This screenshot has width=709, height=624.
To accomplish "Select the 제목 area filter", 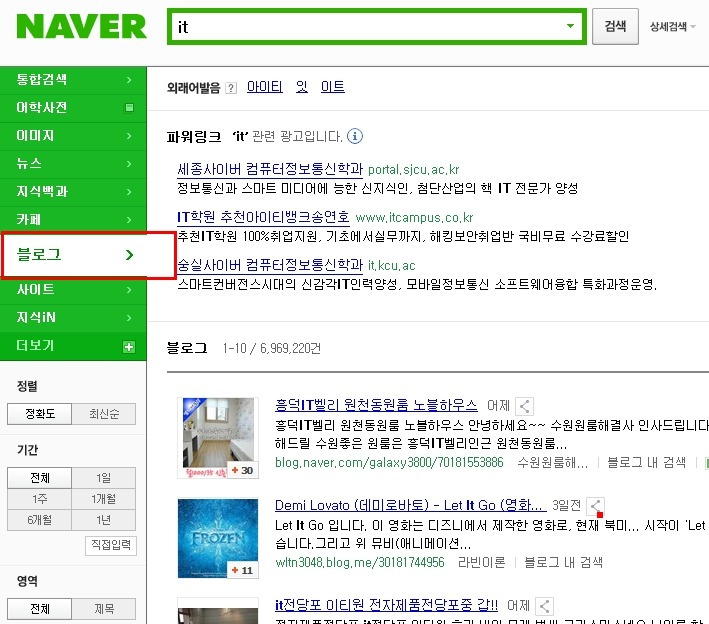I will (104, 609).
